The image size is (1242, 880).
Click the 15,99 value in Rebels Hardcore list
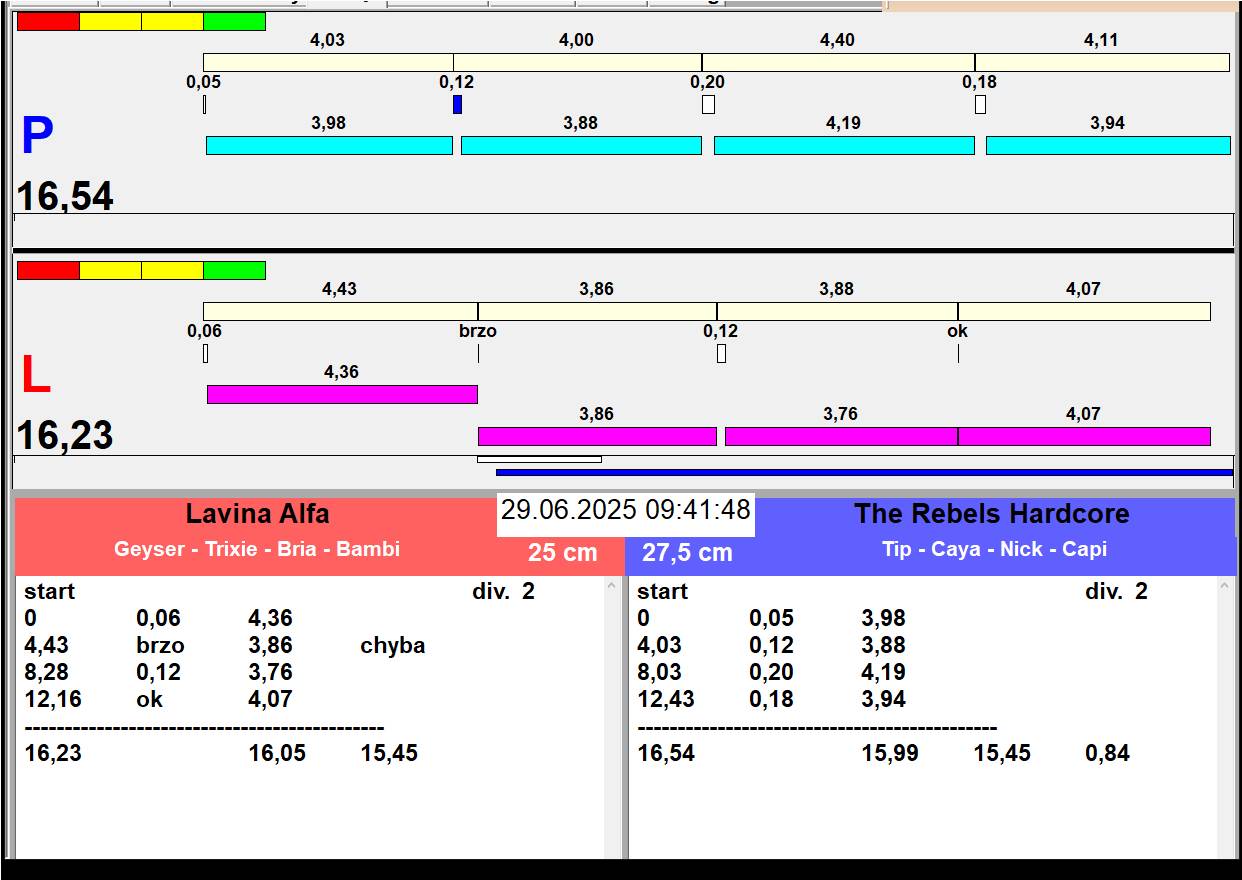pos(891,753)
